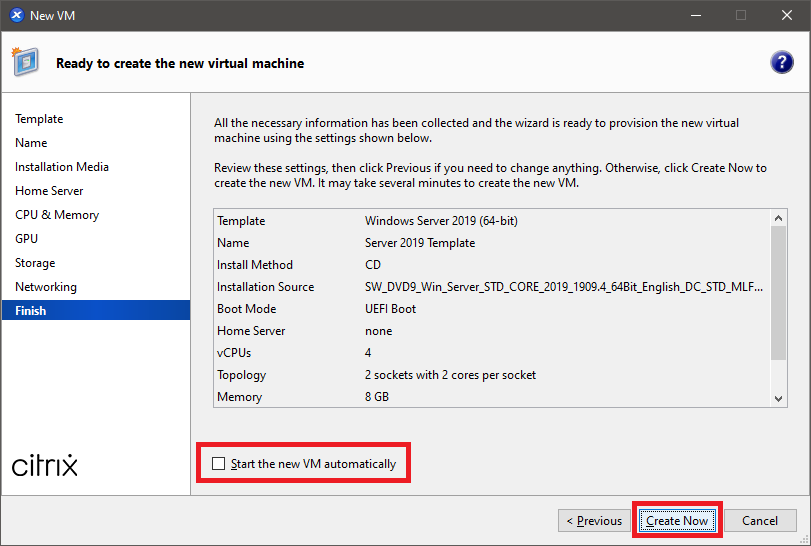Image resolution: width=811 pixels, height=546 pixels.
Task: Click the Citrix logo in sidebar
Action: pyautogui.click(x=45, y=465)
